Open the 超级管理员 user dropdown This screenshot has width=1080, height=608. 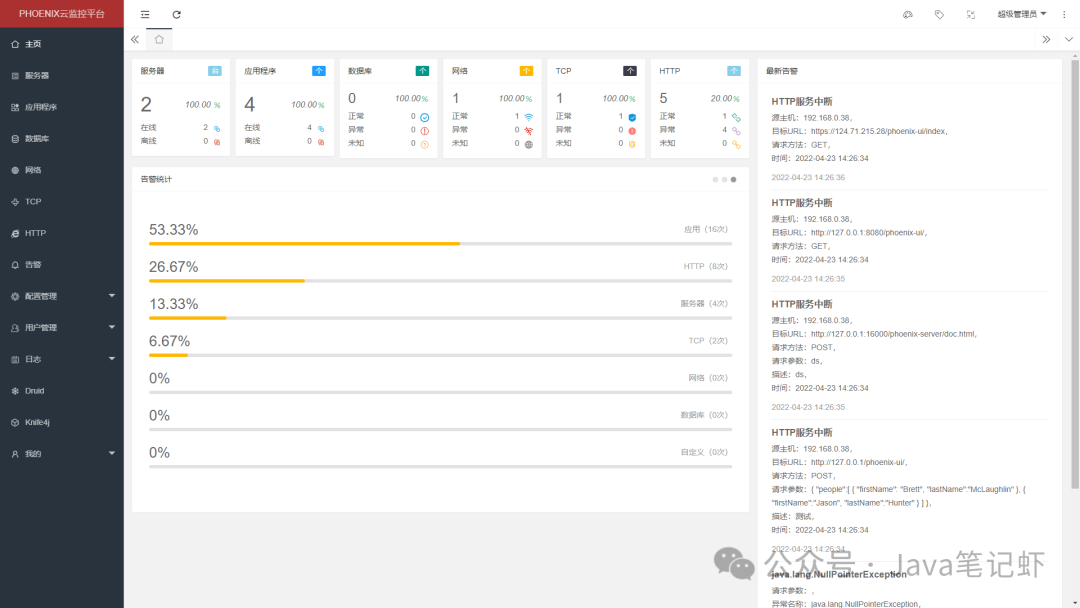[x=1021, y=14]
